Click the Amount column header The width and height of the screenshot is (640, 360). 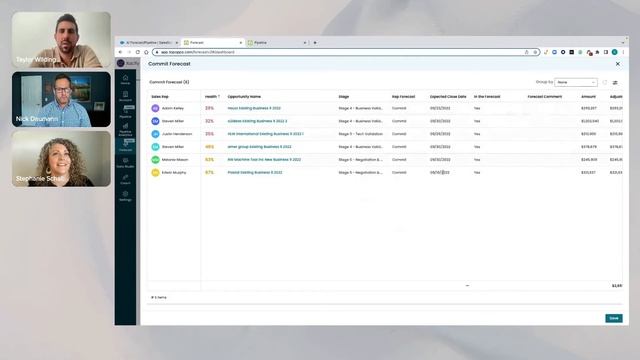(588, 97)
